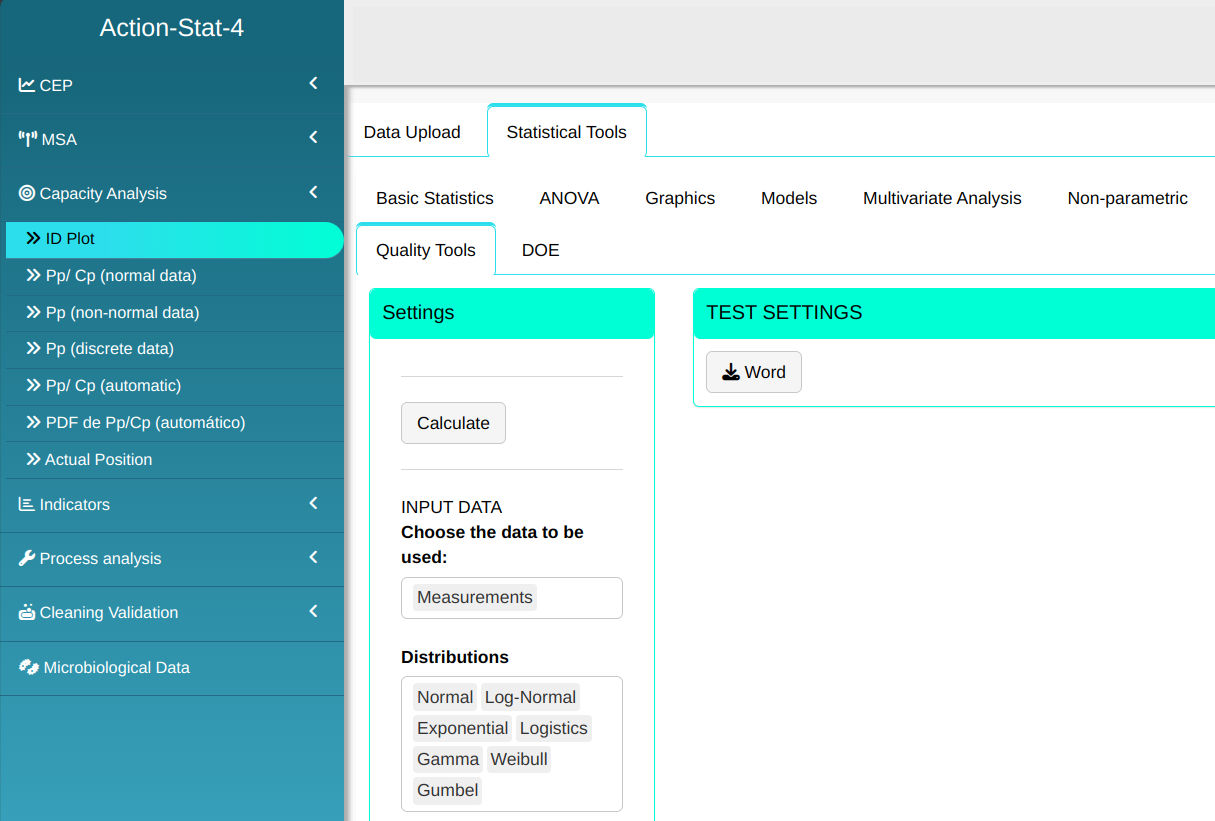The image size is (1215, 821).
Task: Select the Weibull distribution tag
Action: tap(518, 759)
